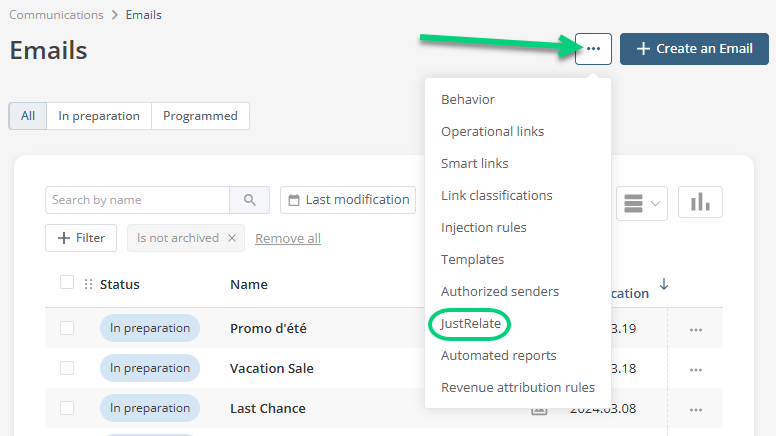Viewport: 776px width, 436px height.
Task: Switch to the In preparation tab
Action: click(99, 116)
